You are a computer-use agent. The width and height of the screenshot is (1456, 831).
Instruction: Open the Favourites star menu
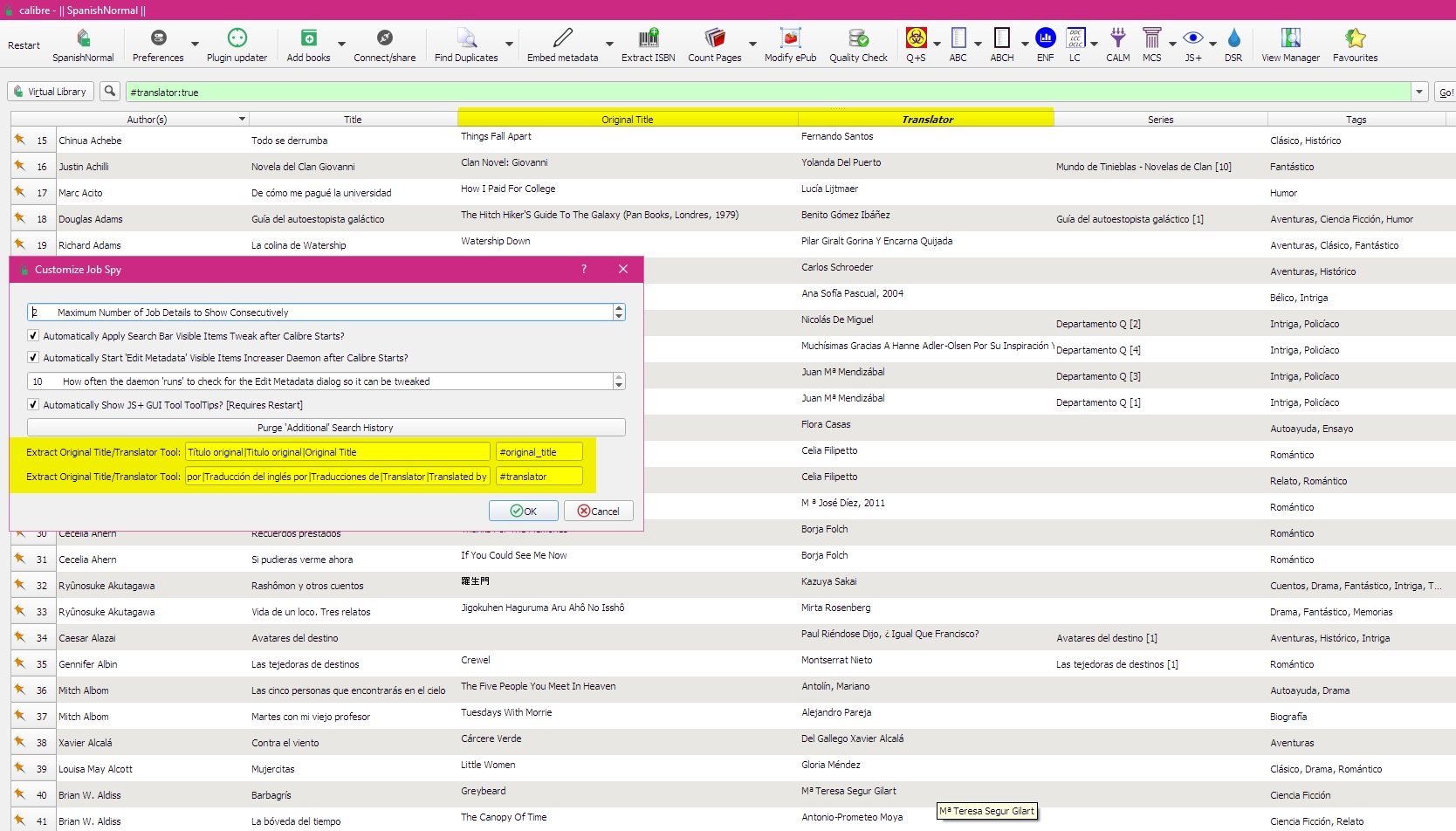pyautogui.click(x=1355, y=38)
